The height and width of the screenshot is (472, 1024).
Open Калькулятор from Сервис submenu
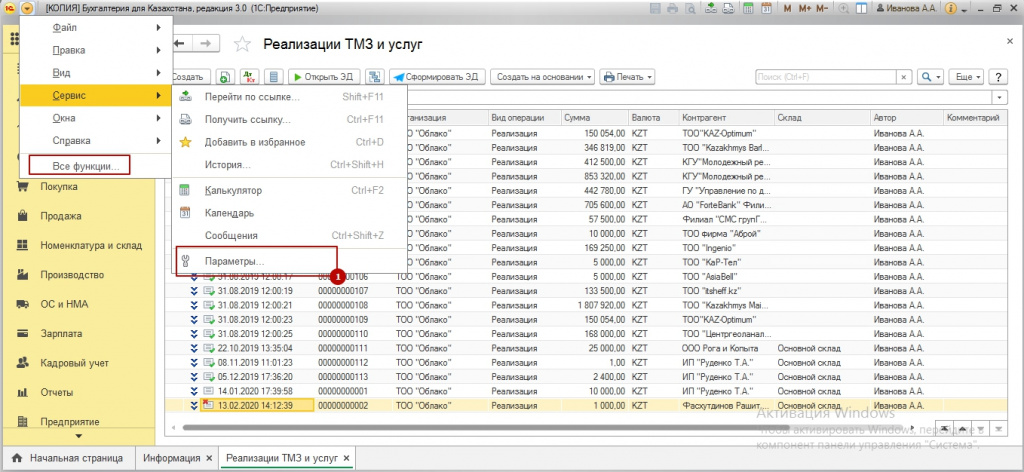[289, 191]
